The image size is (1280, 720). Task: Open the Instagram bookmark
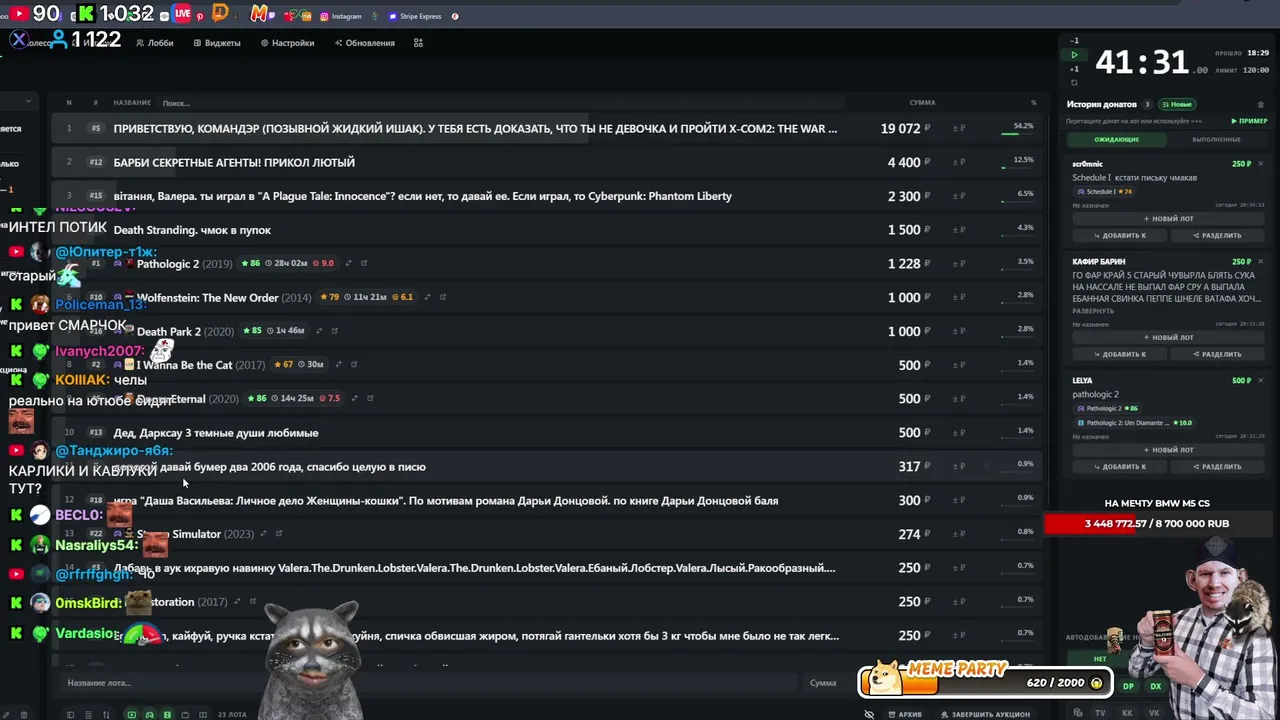point(341,16)
